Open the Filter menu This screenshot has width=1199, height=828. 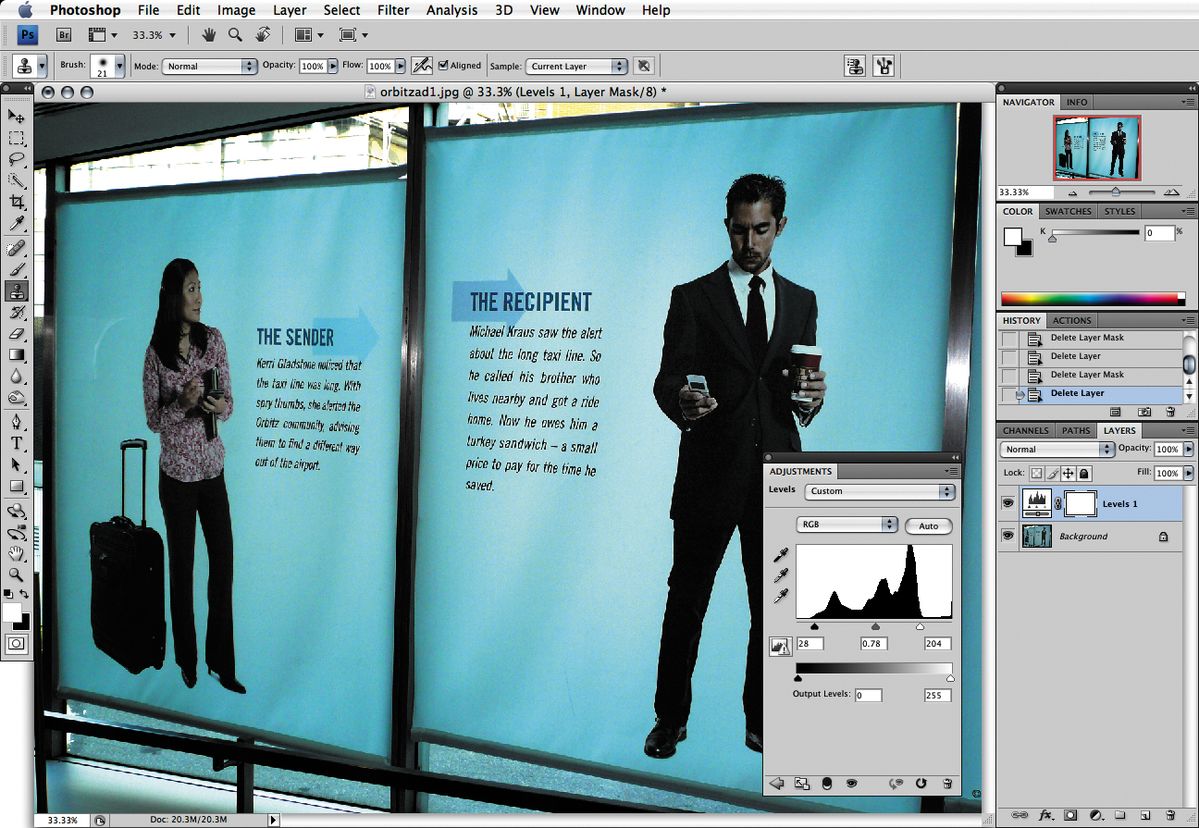(393, 10)
